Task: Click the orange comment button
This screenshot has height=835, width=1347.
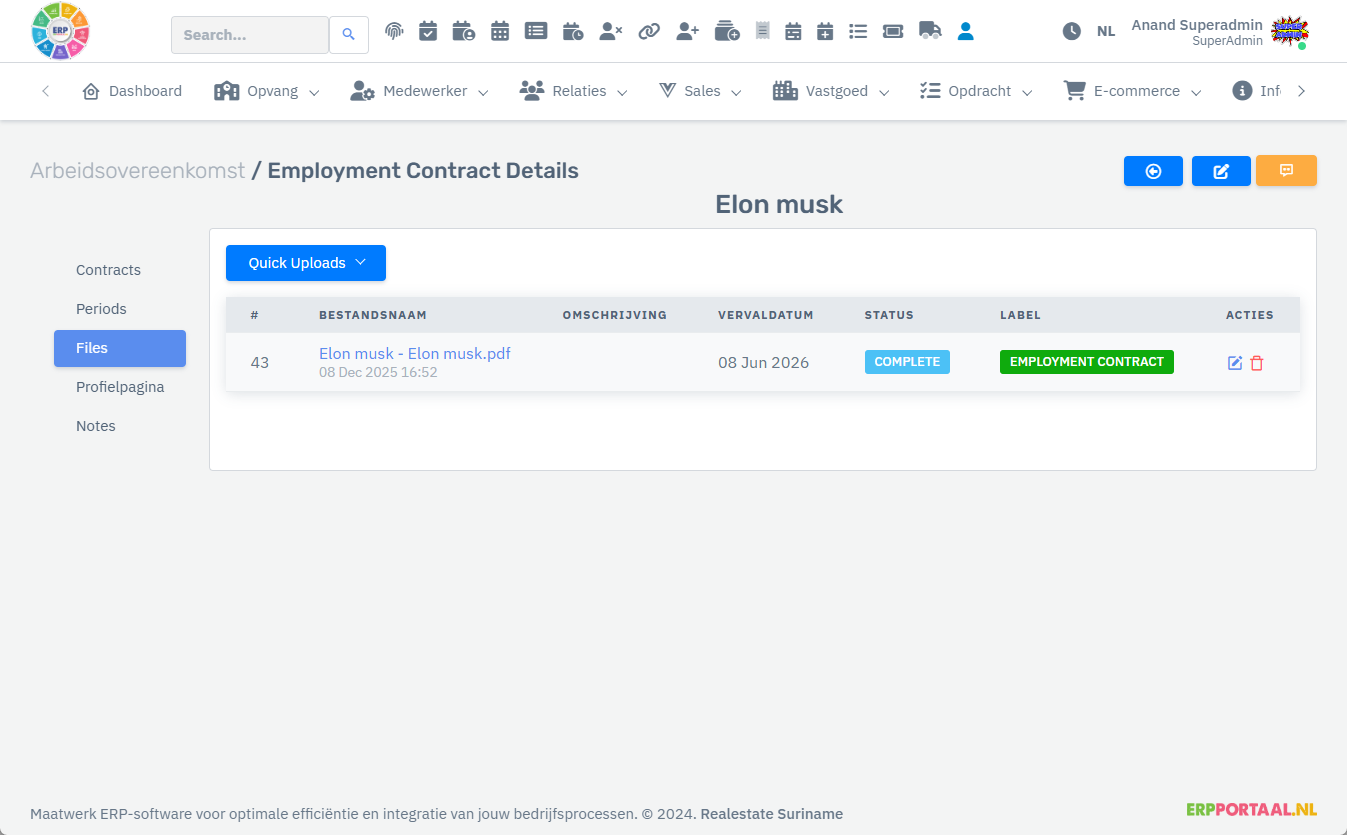Action: pos(1286,171)
